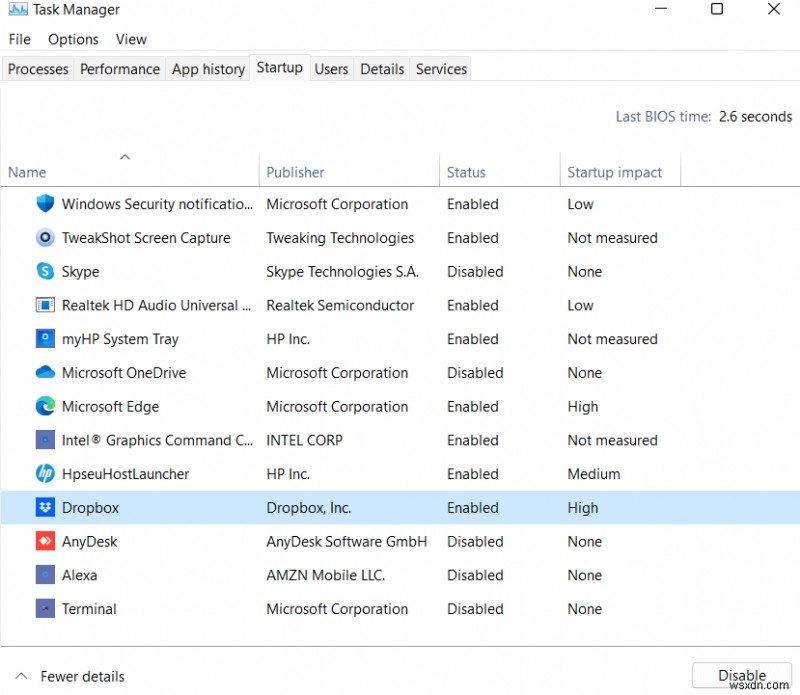Select the Dropbox icon in startup list
Viewport: 800px width, 695px height.
(x=44, y=507)
